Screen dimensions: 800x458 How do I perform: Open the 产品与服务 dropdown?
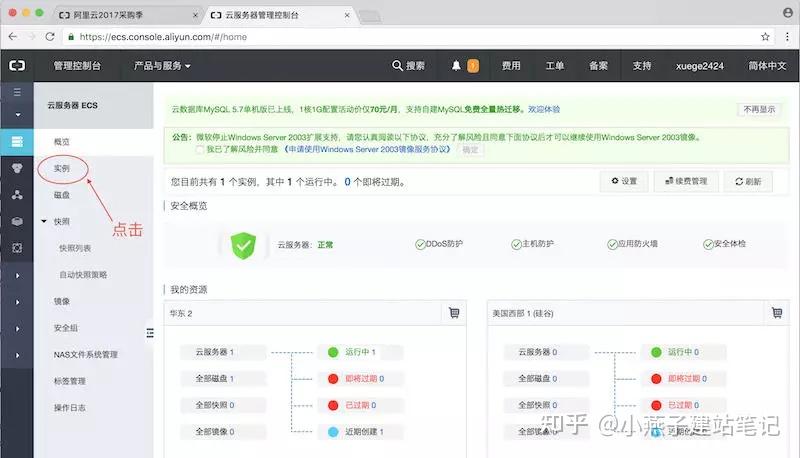pyautogui.click(x=162, y=66)
